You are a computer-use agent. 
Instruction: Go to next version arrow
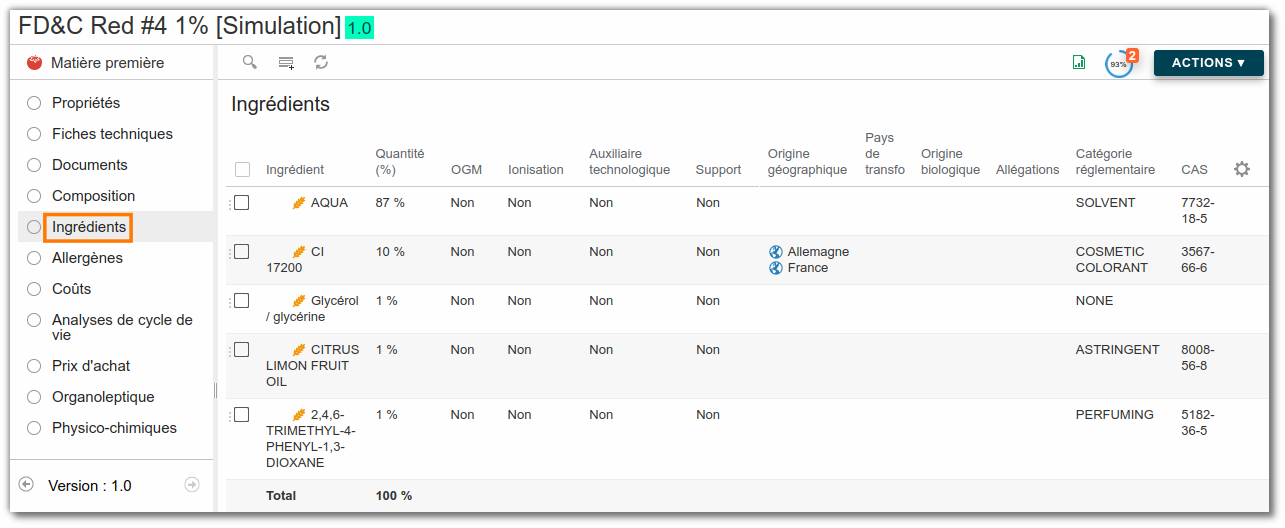point(192,484)
